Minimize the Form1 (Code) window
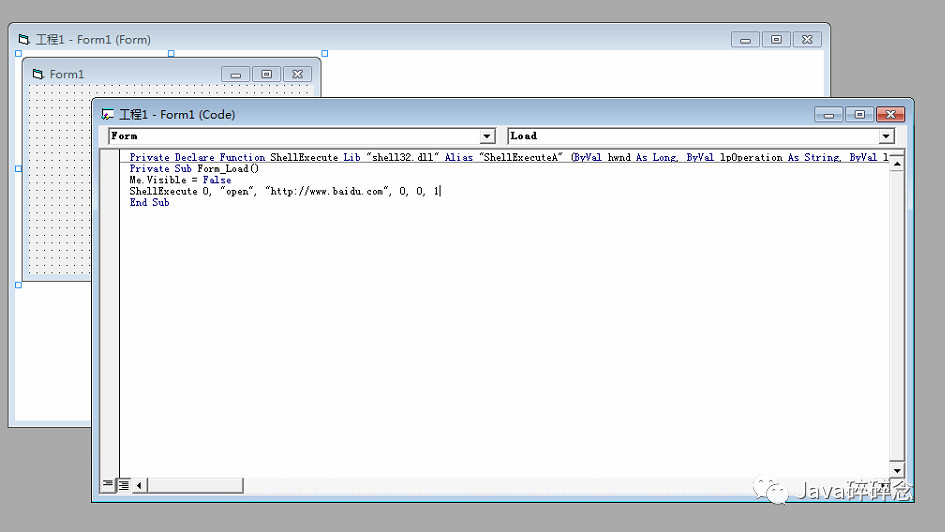The image size is (945, 532). 829,114
